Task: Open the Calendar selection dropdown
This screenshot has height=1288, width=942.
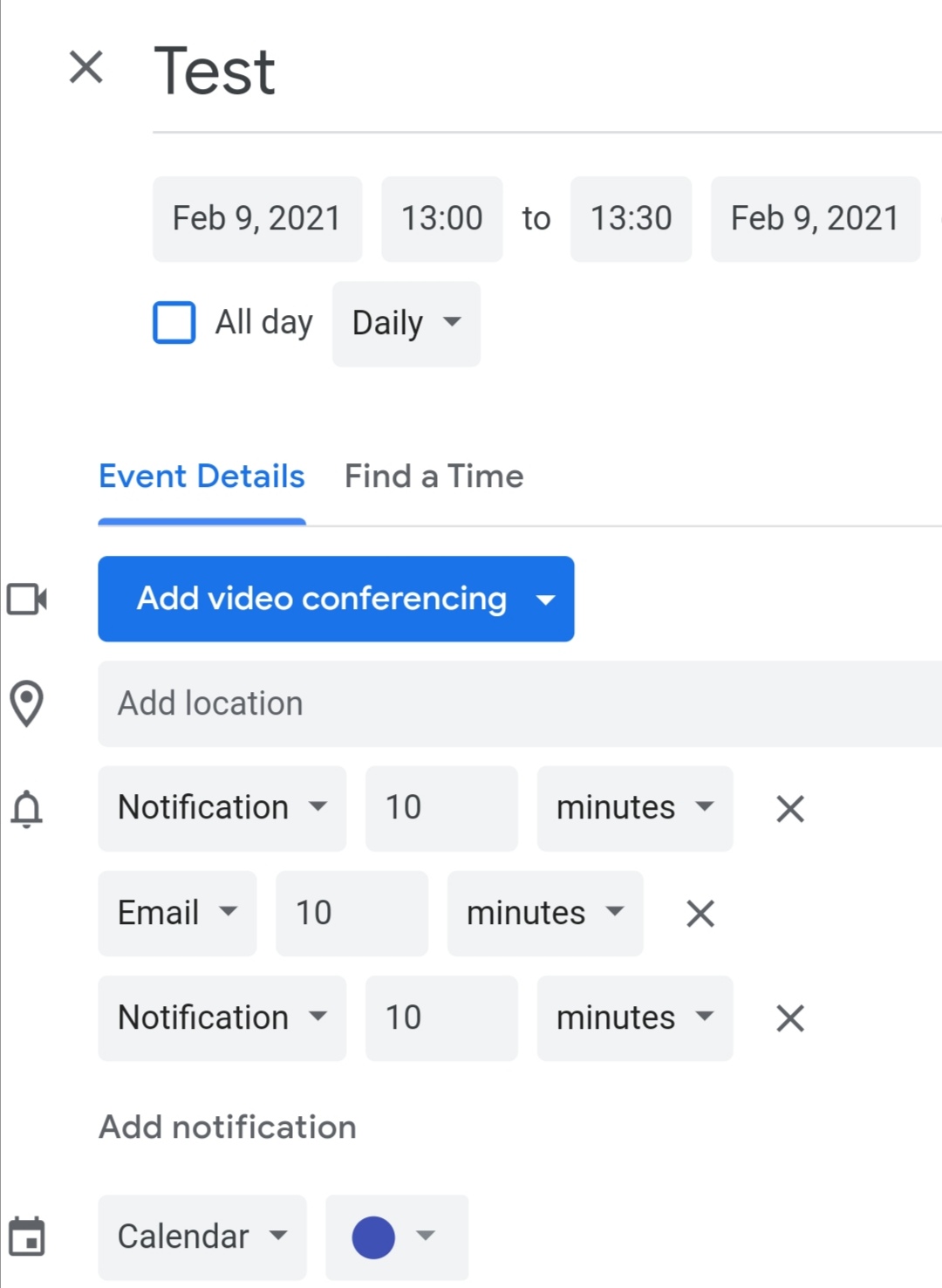Action: (x=202, y=1237)
